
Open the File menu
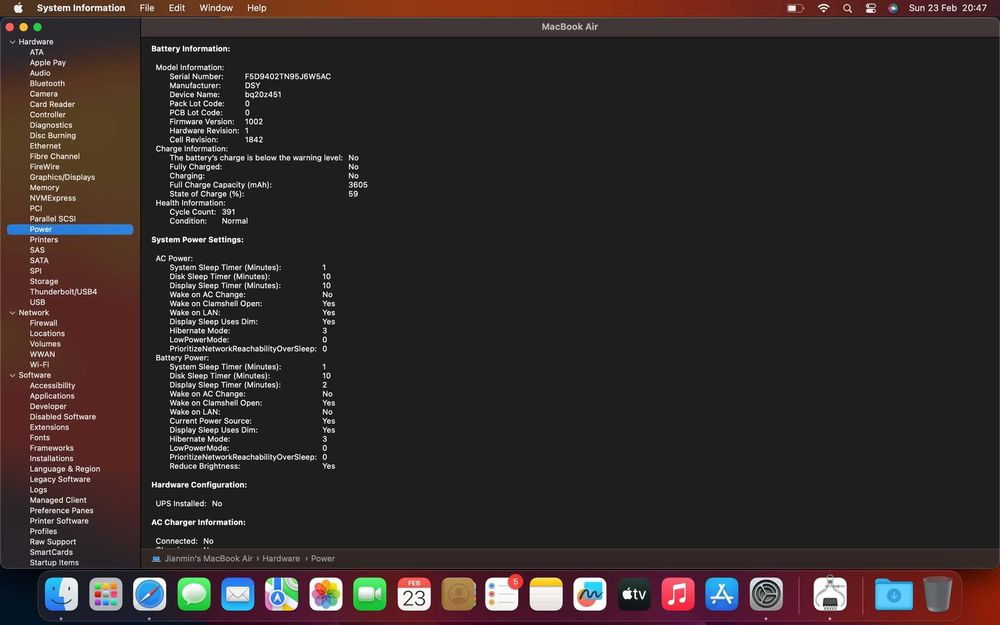147,8
